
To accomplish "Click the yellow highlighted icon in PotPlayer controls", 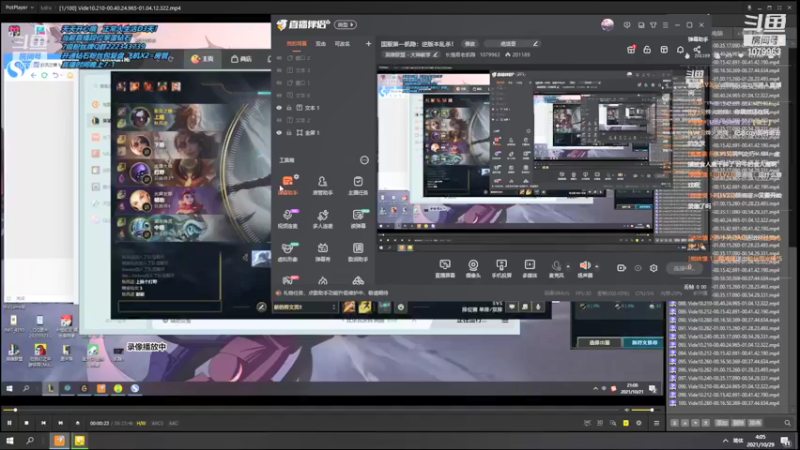I will [626, 423].
